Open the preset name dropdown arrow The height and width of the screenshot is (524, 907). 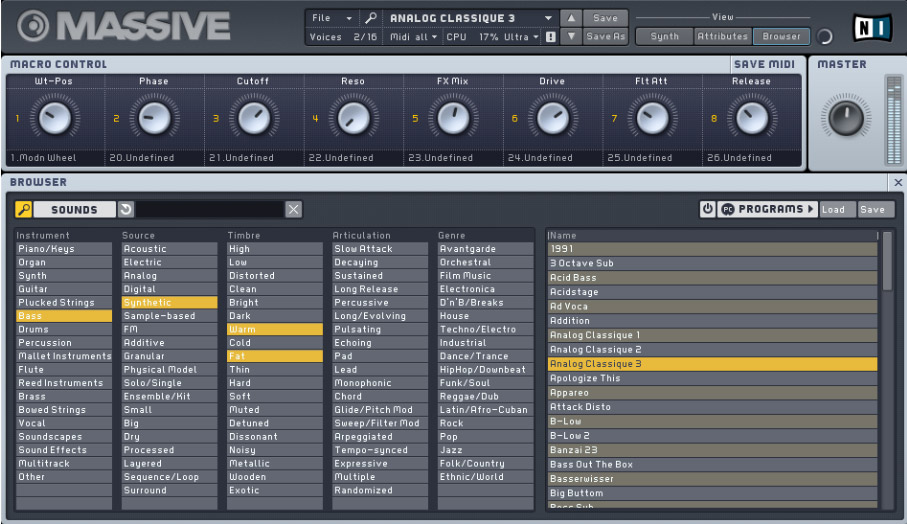[x=548, y=18]
